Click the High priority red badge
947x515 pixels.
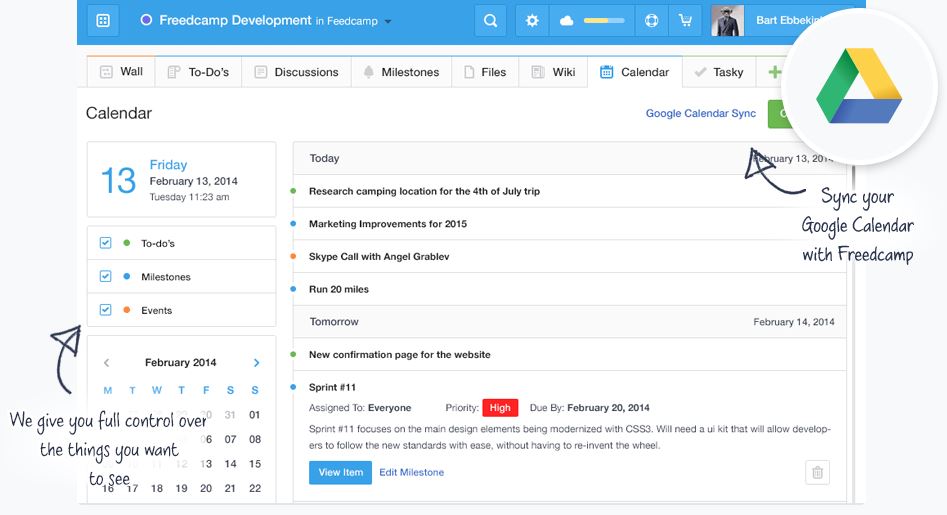[x=500, y=408]
